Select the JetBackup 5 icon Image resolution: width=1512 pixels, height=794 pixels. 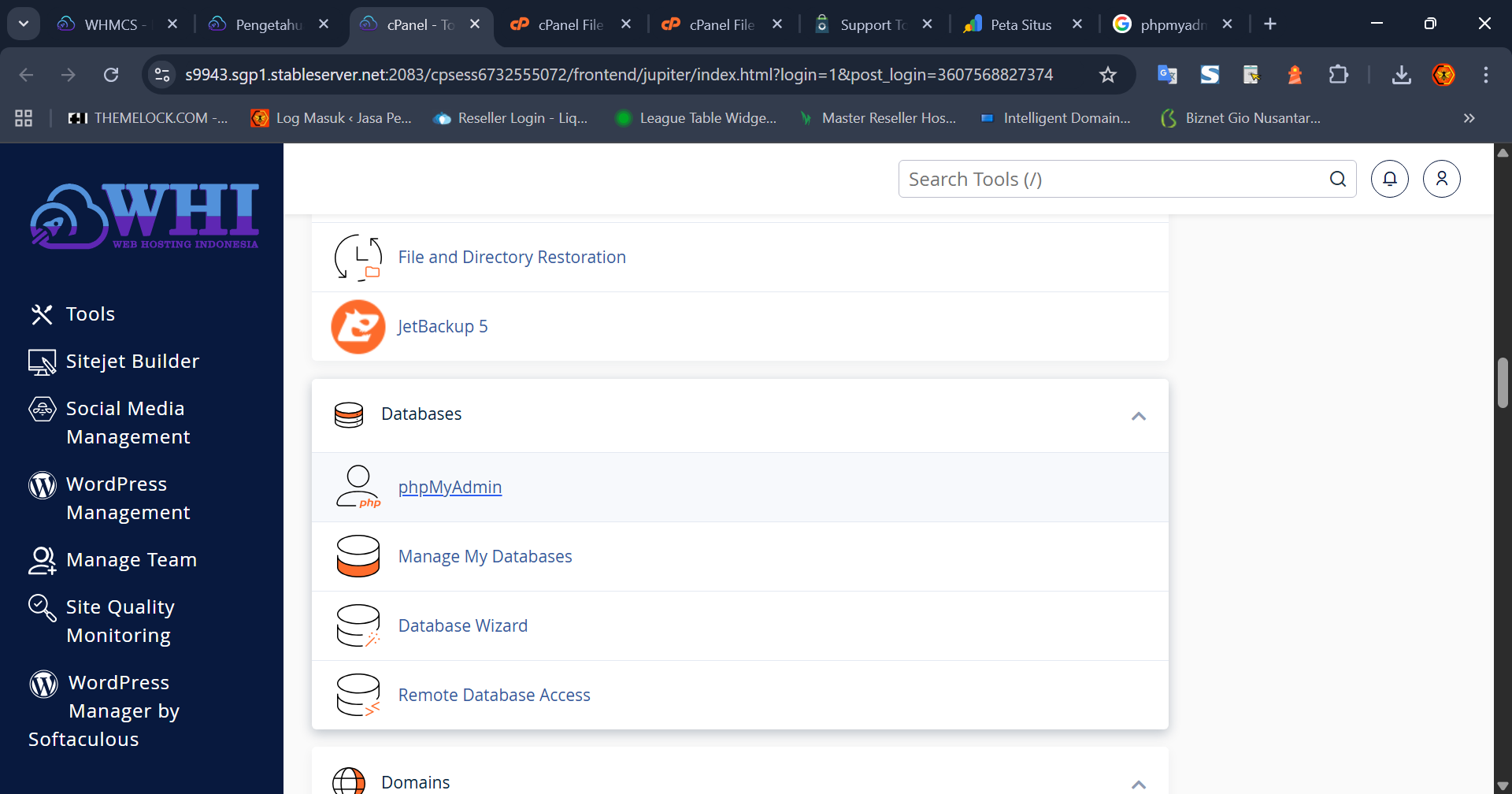click(358, 326)
